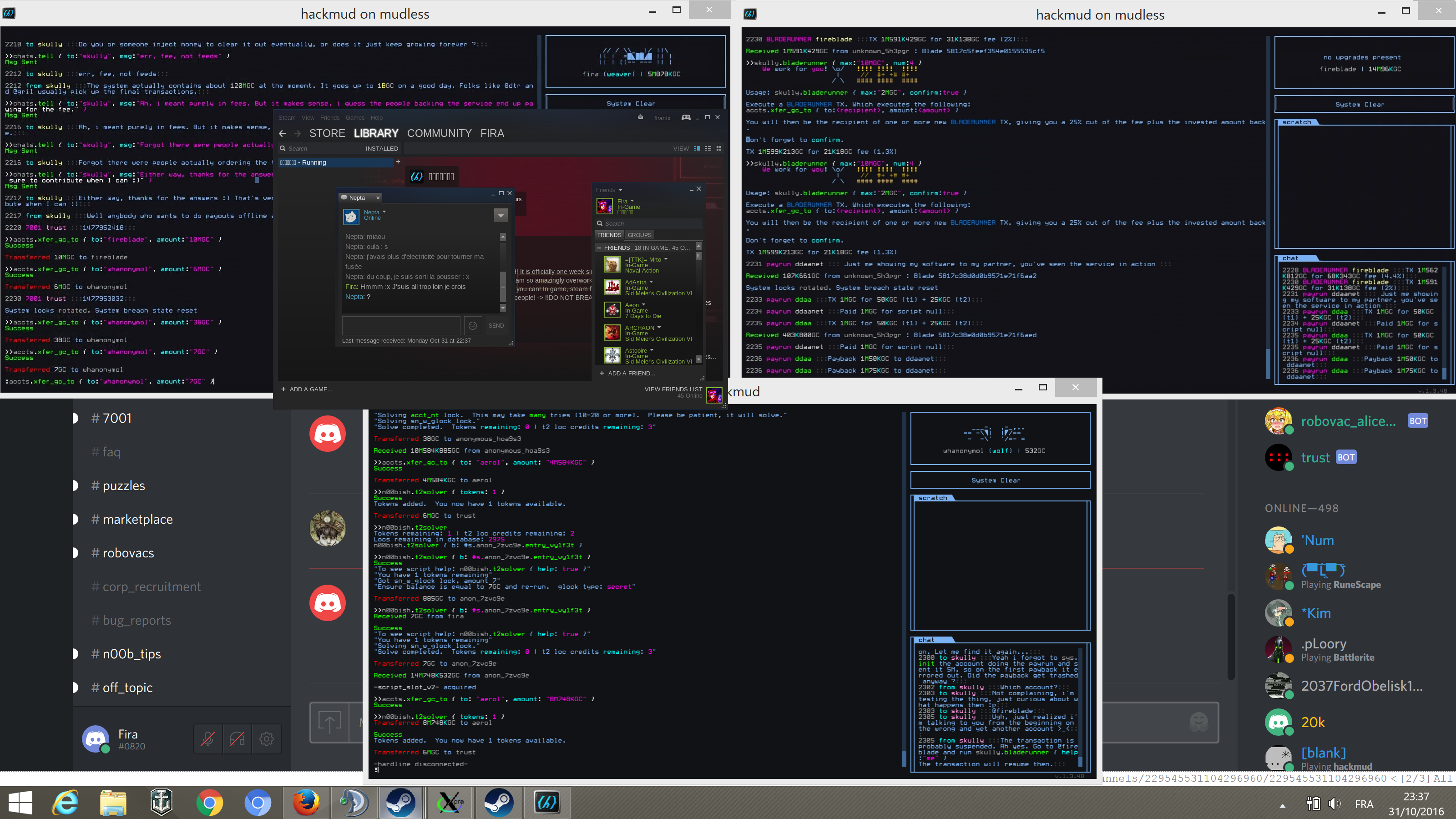The width and height of the screenshot is (1456, 819).
Task: Open the =[TTK]= Mrto friend dropdown
Action: click(666, 259)
